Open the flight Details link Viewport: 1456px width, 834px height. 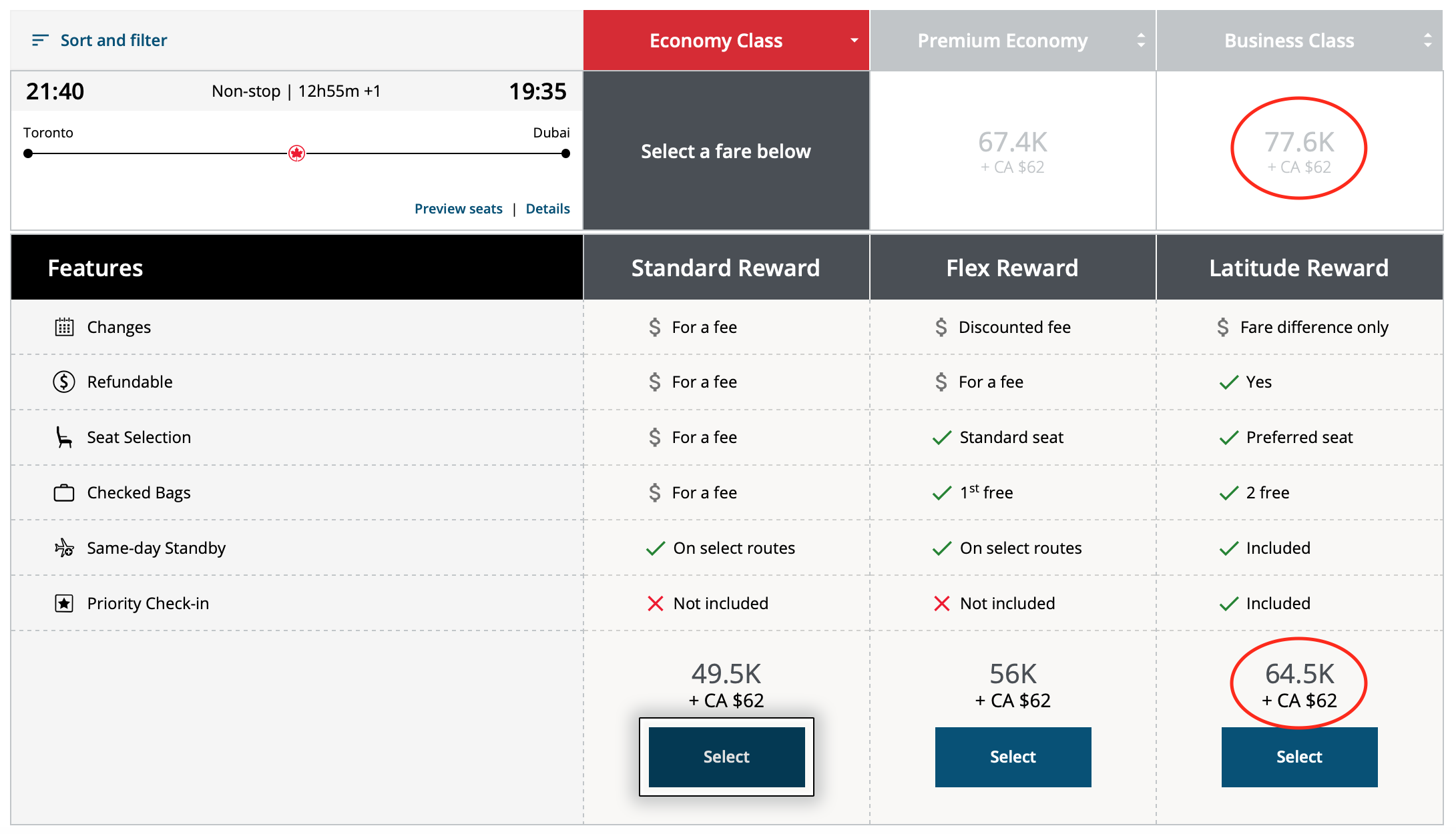coord(547,209)
